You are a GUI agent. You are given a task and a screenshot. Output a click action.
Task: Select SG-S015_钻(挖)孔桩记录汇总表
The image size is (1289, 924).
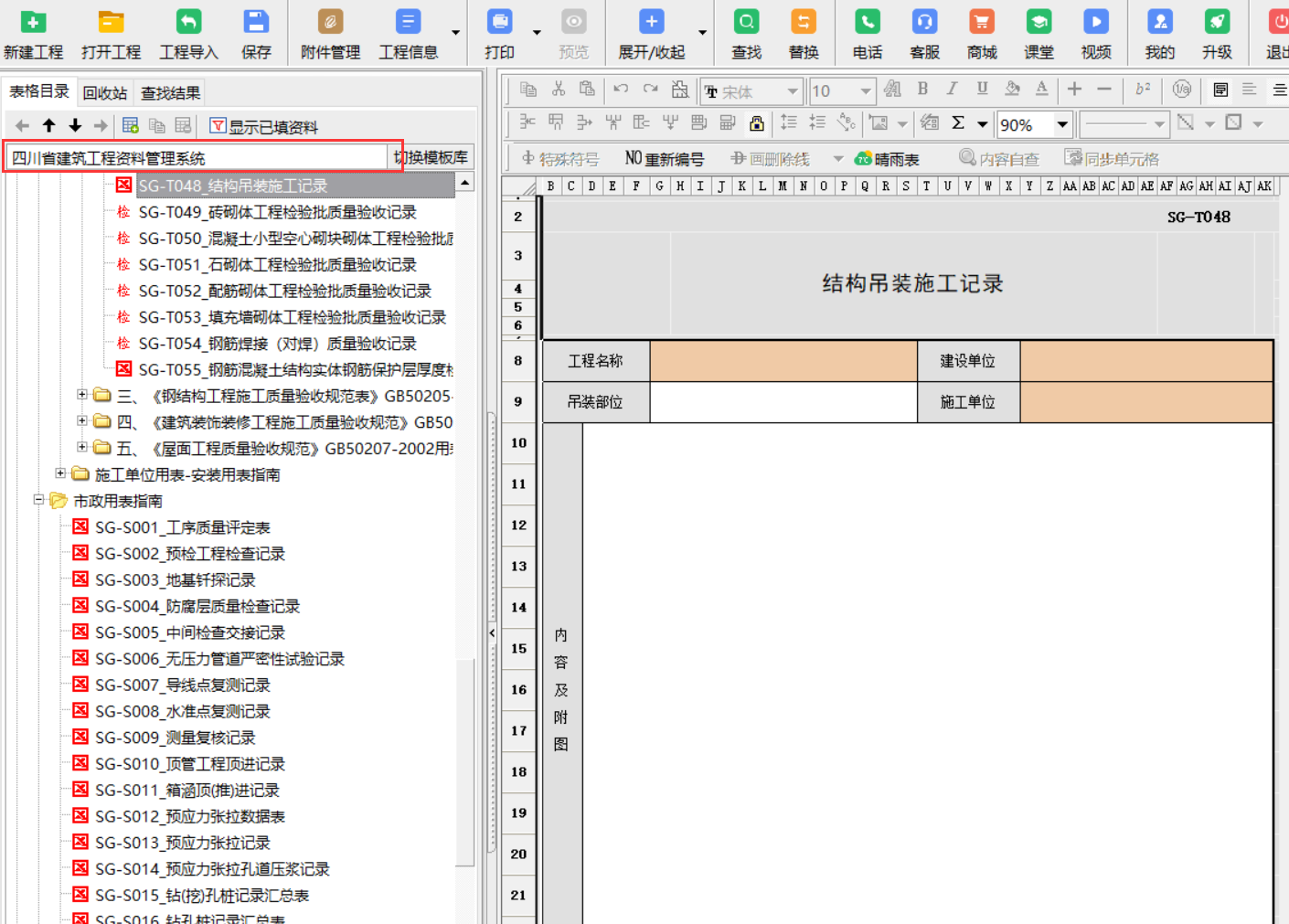[x=202, y=896]
